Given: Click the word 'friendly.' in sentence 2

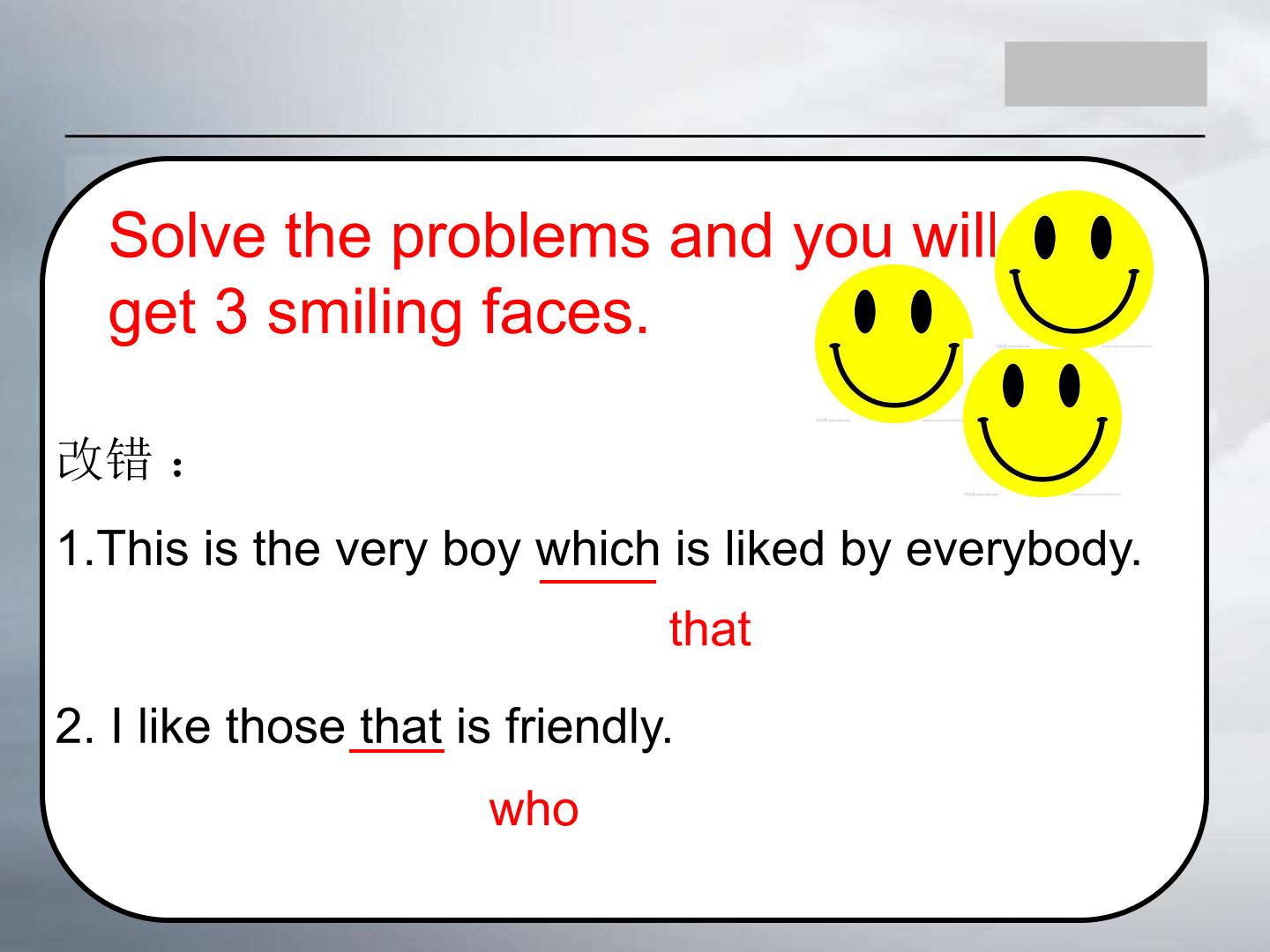Looking at the screenshot, I should [589, 728].
